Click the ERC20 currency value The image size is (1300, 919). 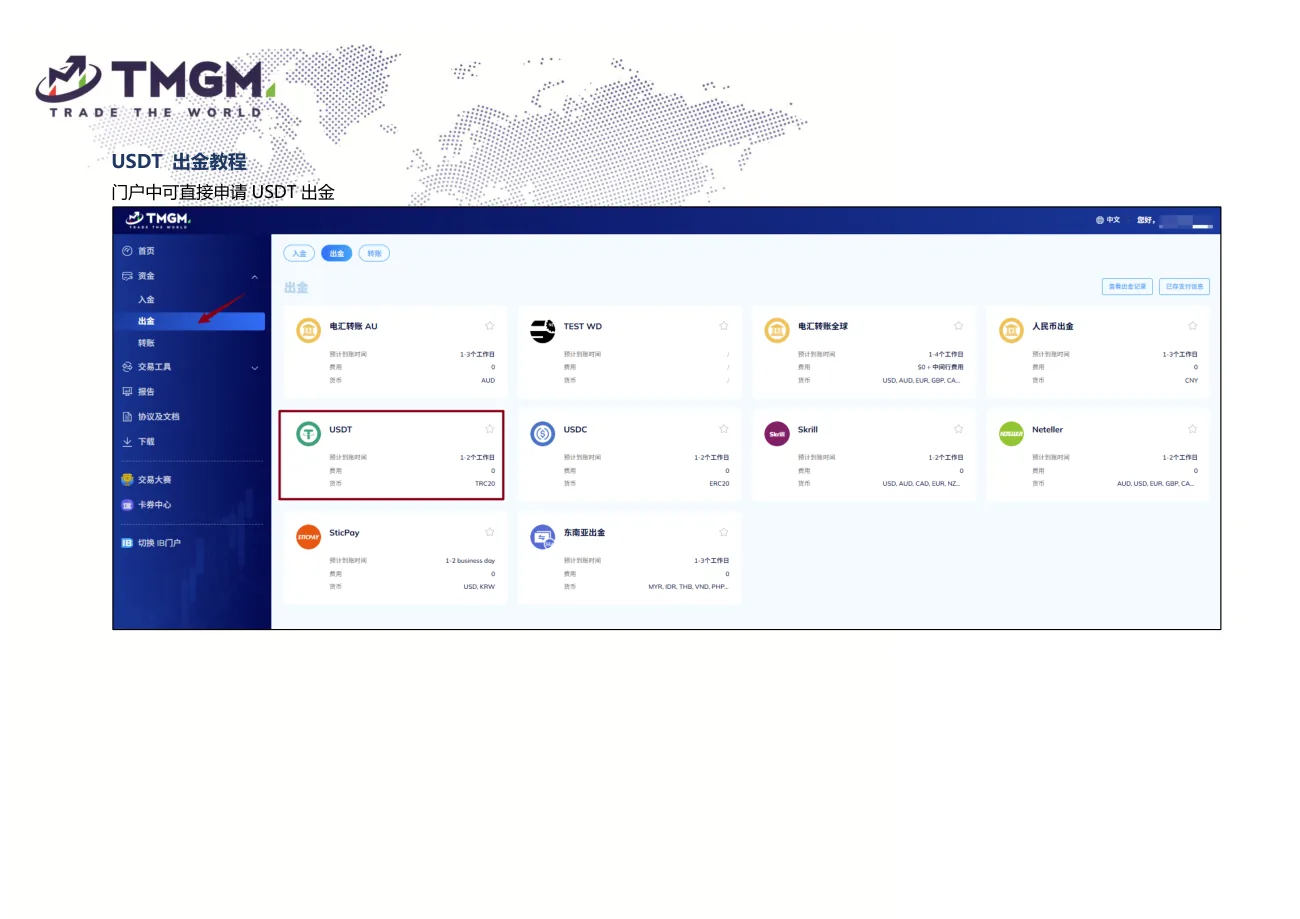tap(719, 483)
